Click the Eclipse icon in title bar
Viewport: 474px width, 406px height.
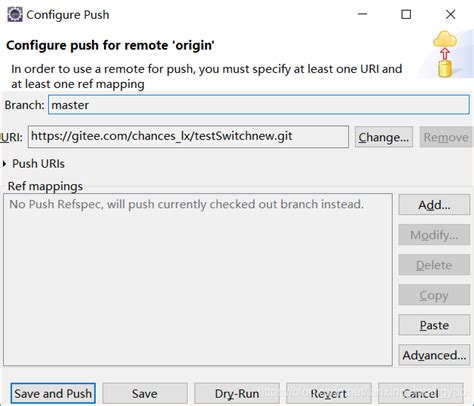15,15
